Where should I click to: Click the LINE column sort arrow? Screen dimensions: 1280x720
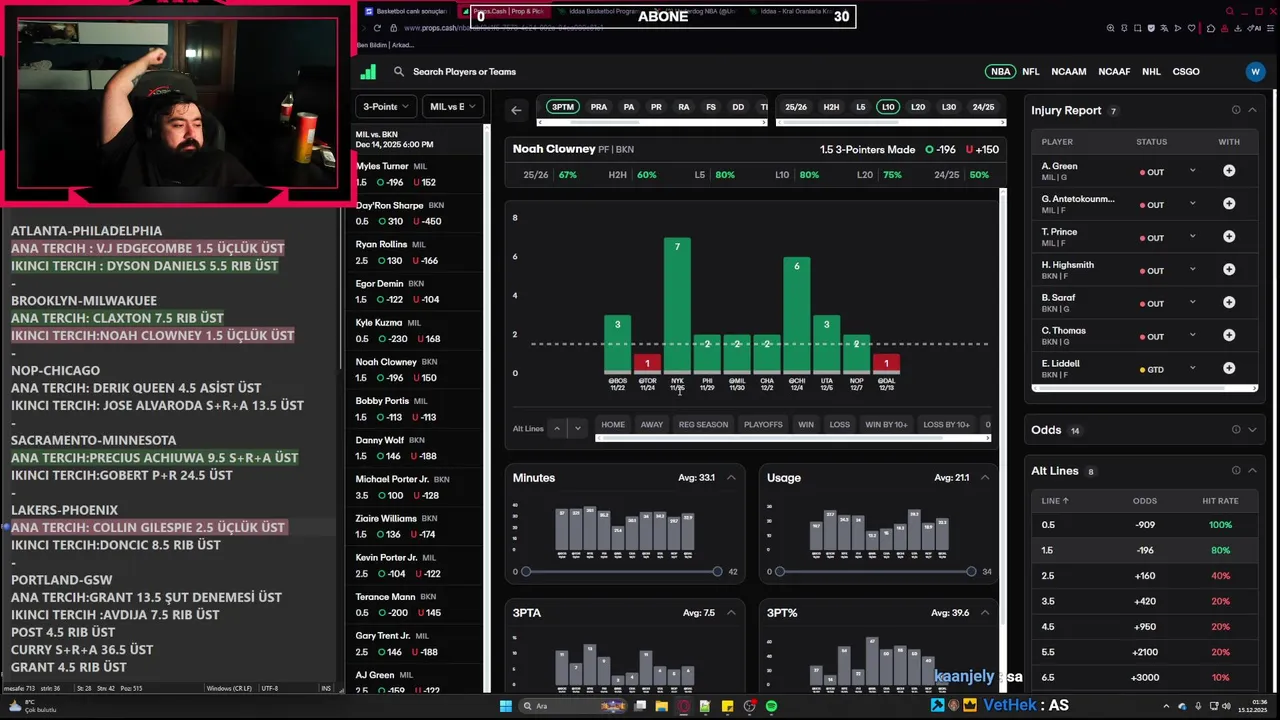click(x=1066, y=501)
